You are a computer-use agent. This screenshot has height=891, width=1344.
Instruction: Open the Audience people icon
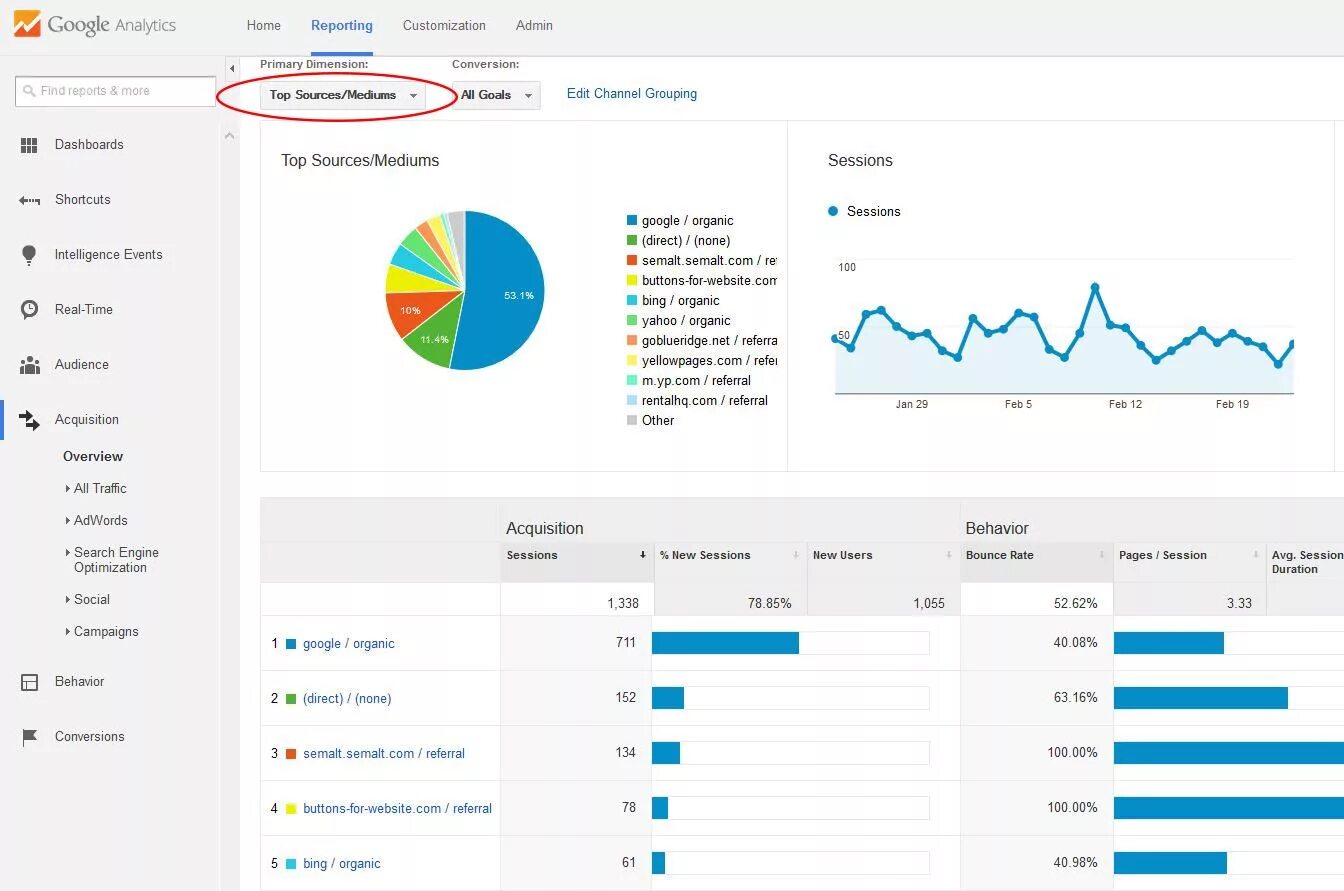click(x=29, y=365)
